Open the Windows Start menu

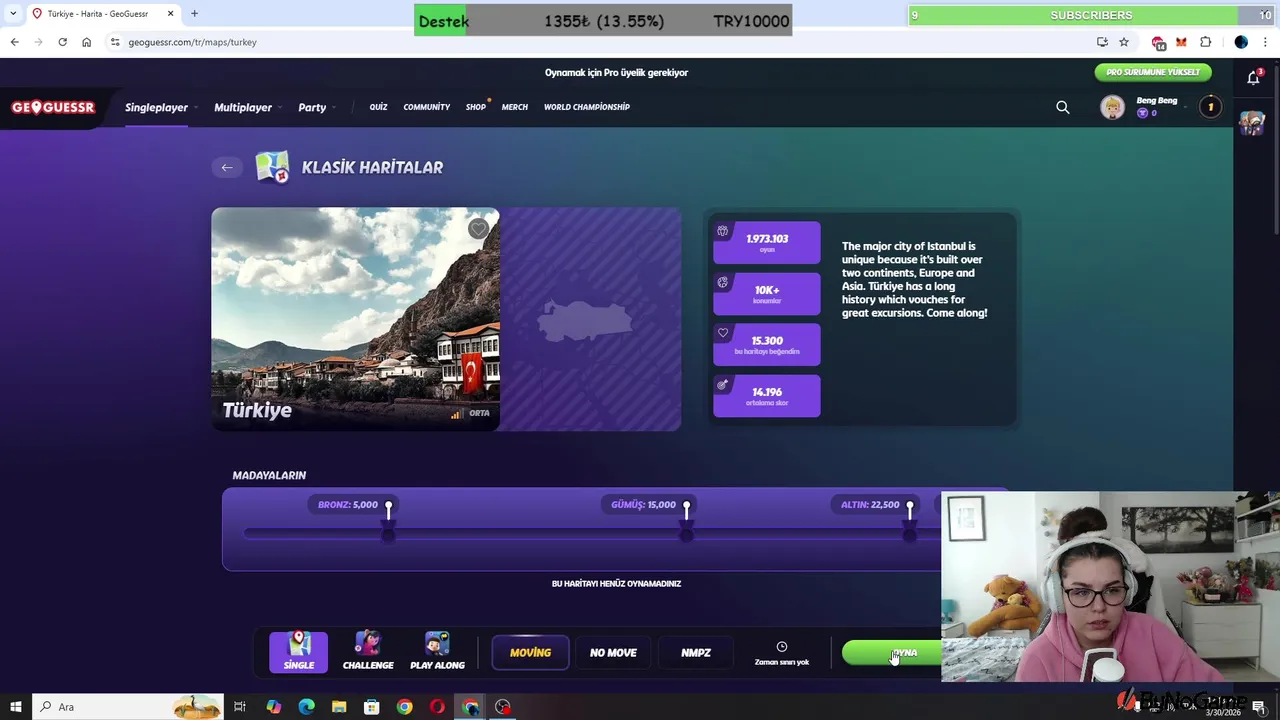point(15,707)
